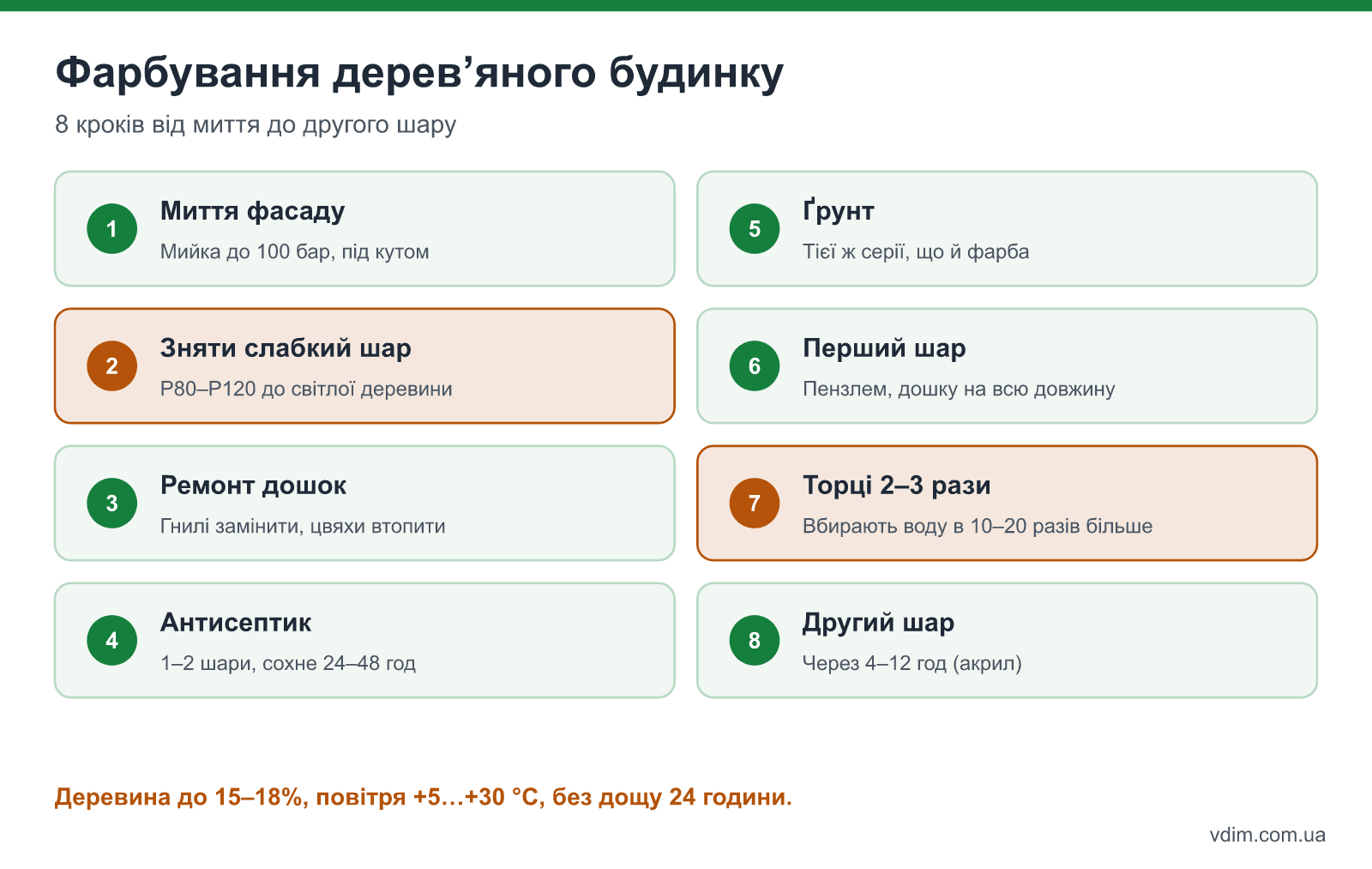Click "Пензлем, дошку на всю довжину" text
1372x869 pixels.
[959, 389]
